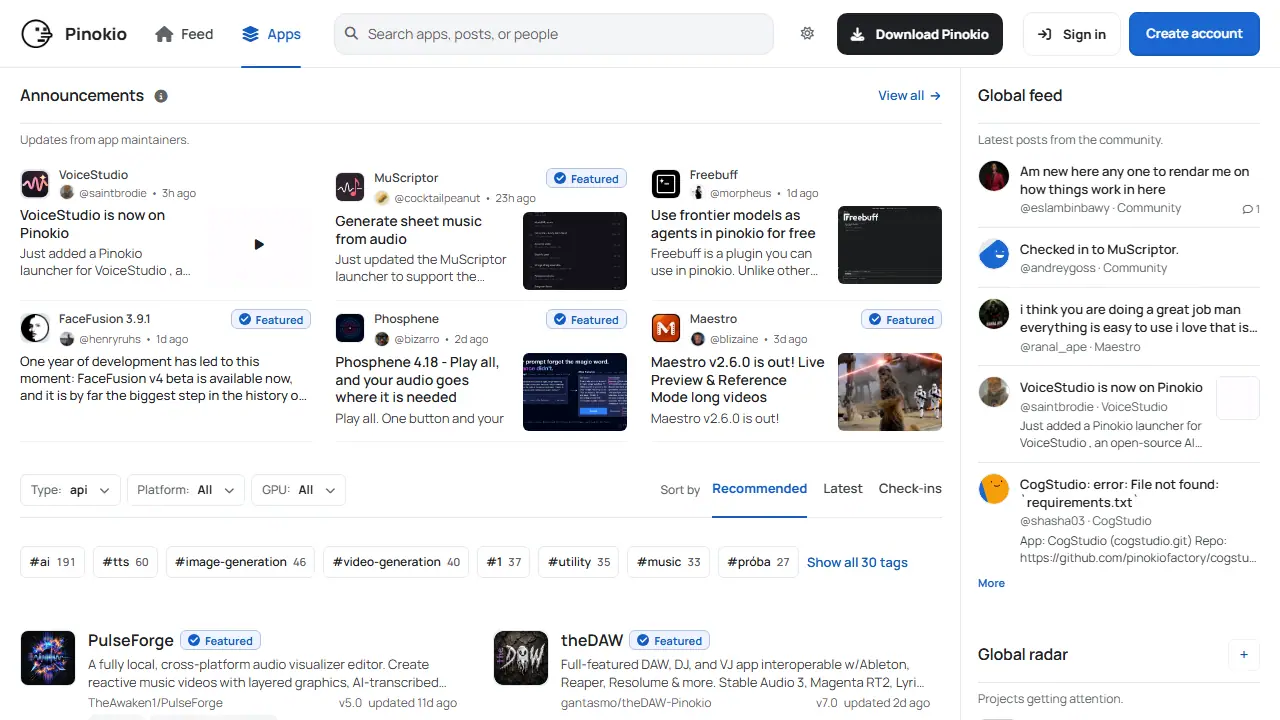Filter by the #ai tag
This screenshot has height=720, width=1280.
pos(53,562)
